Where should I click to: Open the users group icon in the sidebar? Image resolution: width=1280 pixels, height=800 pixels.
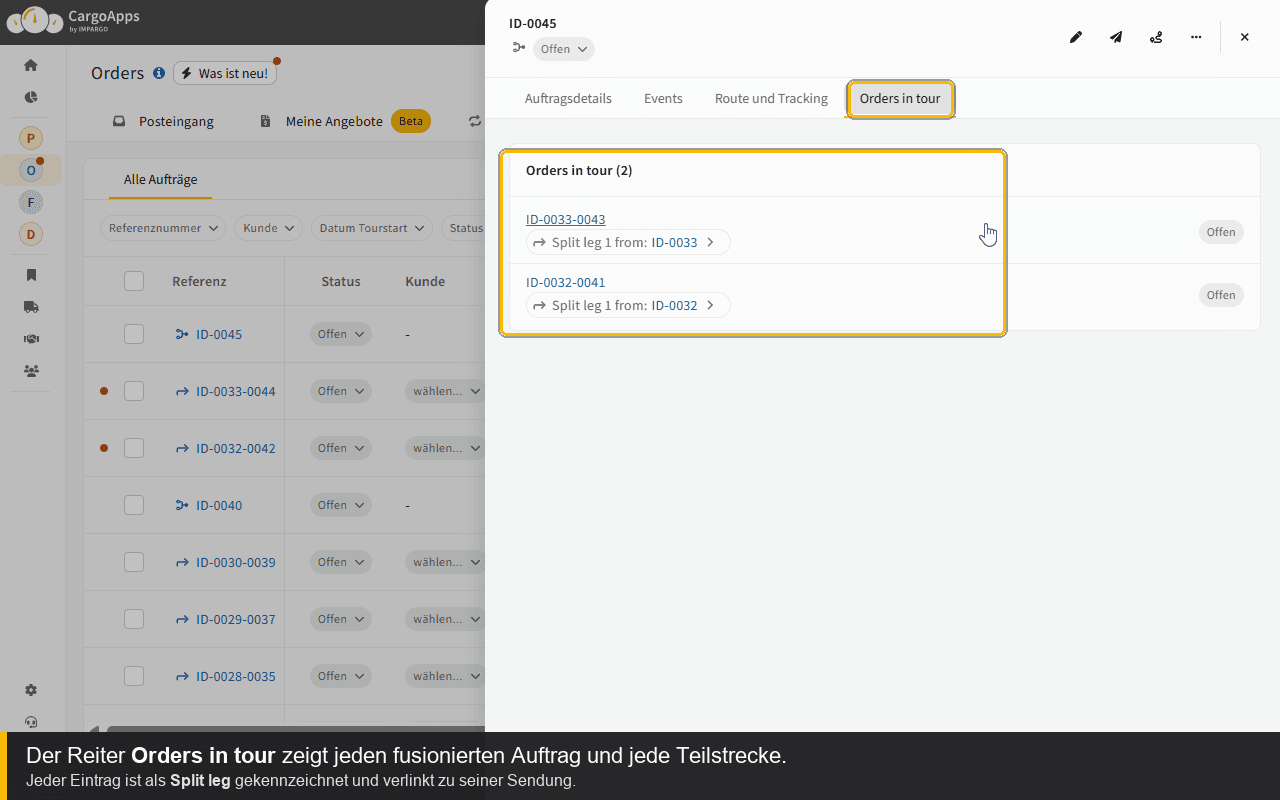pyautogui.click(x=31, y=371)
